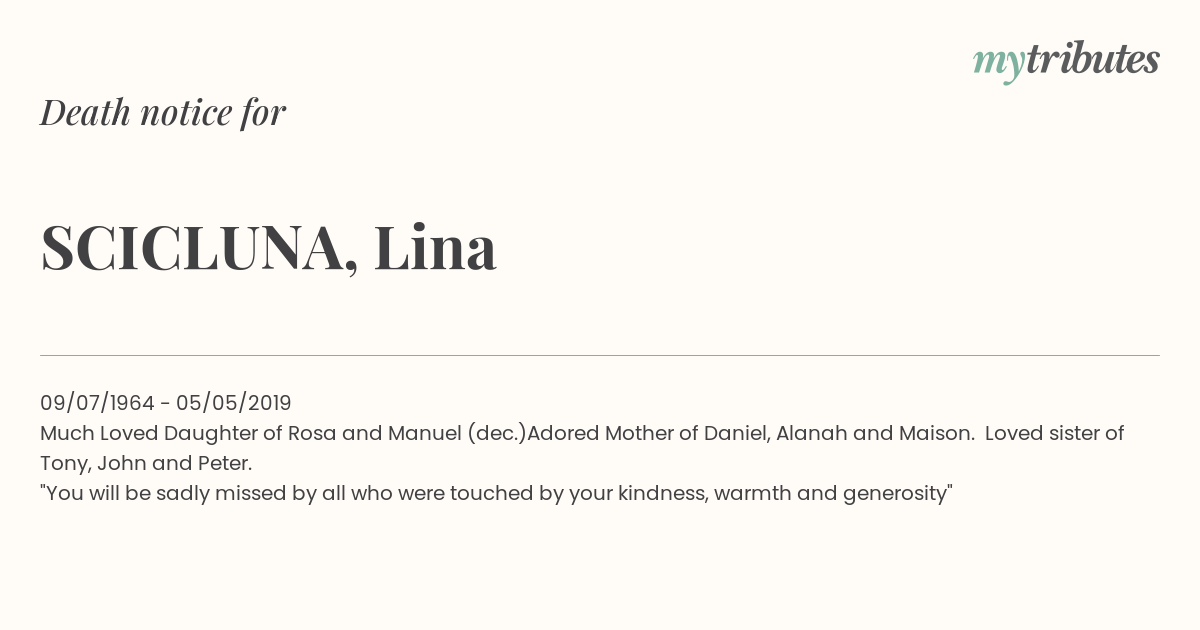Screen dimensions: 1200x630
Task: Click "Tony, John and Peter." line
Action: coord(146,463)
